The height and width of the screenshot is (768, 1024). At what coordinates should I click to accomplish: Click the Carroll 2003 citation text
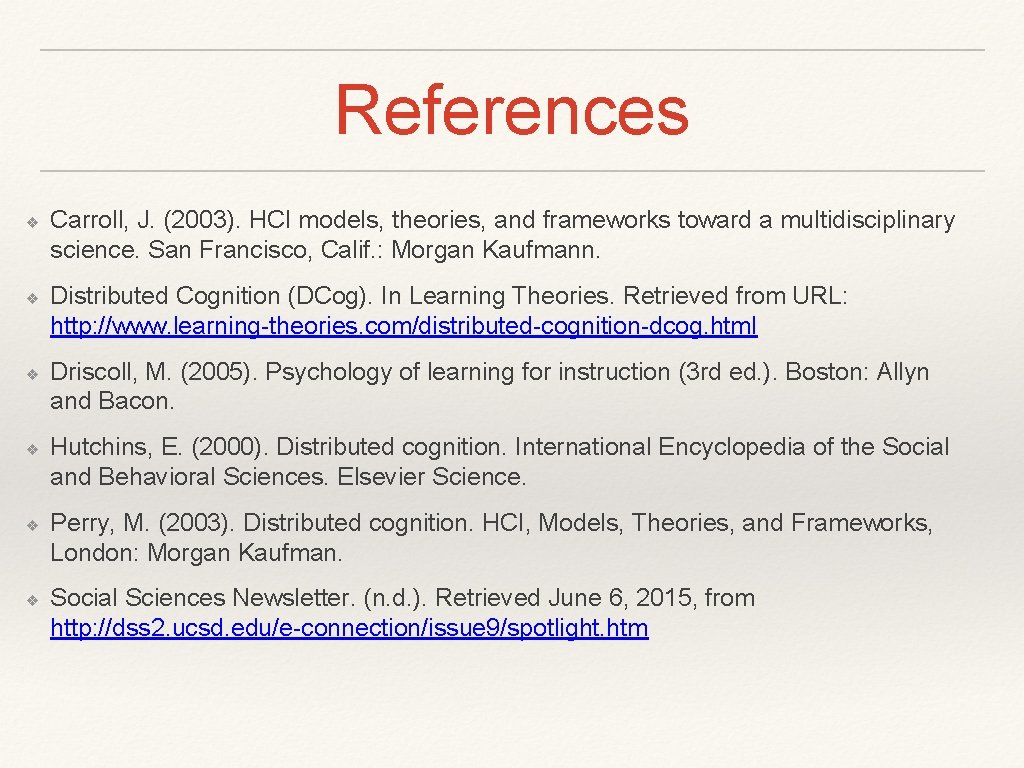click(500, 235)
